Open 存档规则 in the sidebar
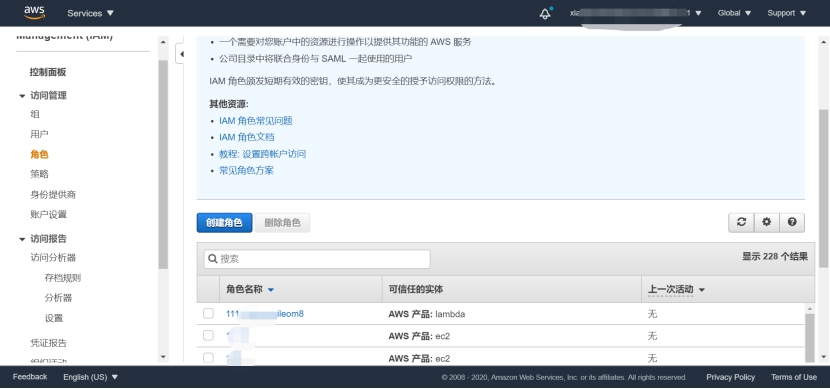 click(62, 278)
